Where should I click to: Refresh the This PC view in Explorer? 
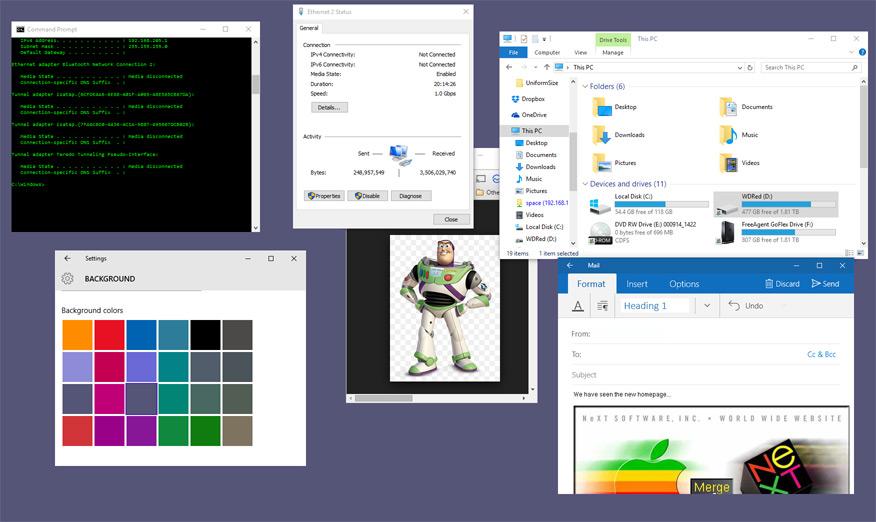pos(750,68)
